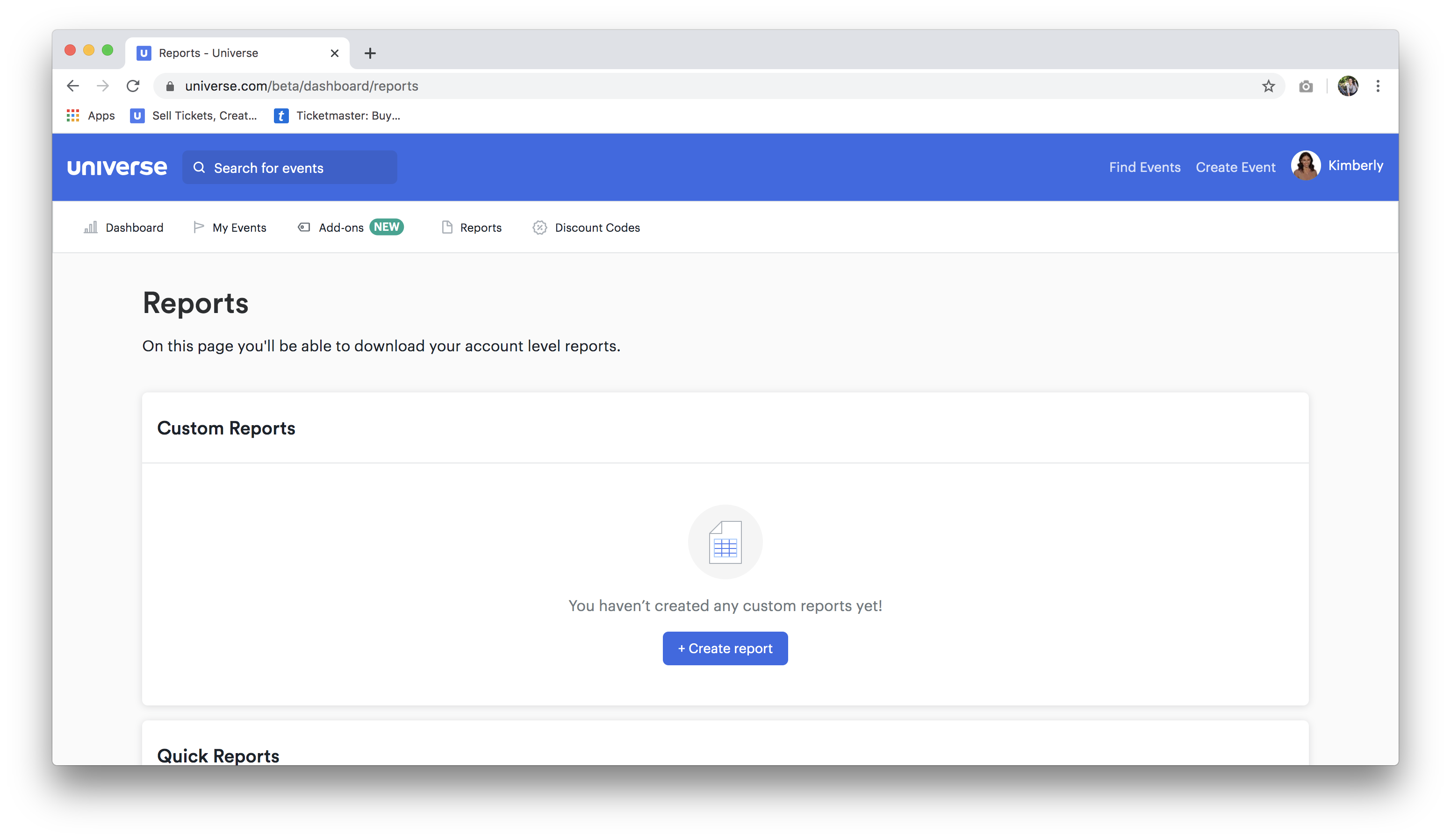Click the Create report button

tap(725, 648)
